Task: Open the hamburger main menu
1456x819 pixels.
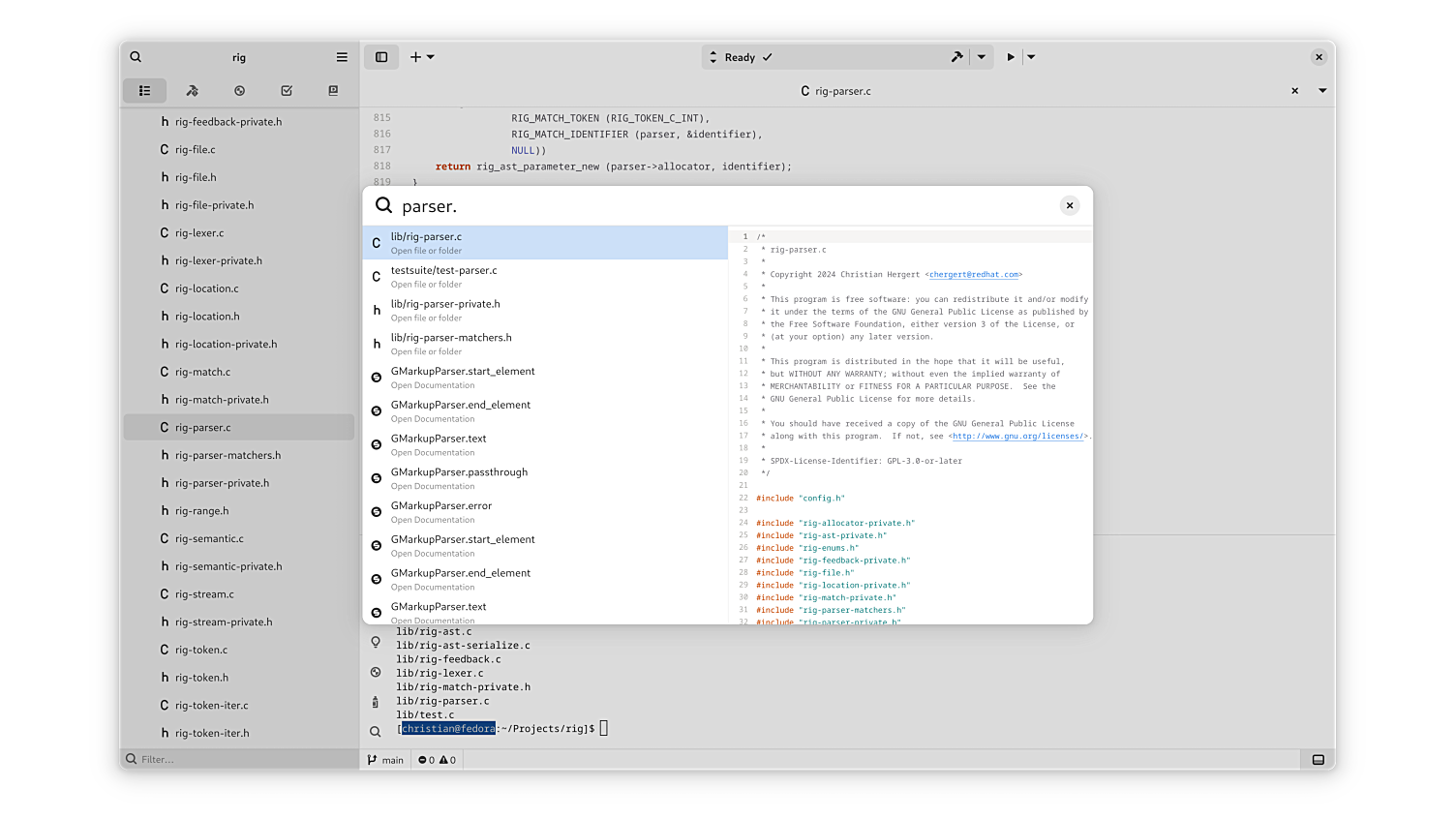Action: [x=342, y=57]
